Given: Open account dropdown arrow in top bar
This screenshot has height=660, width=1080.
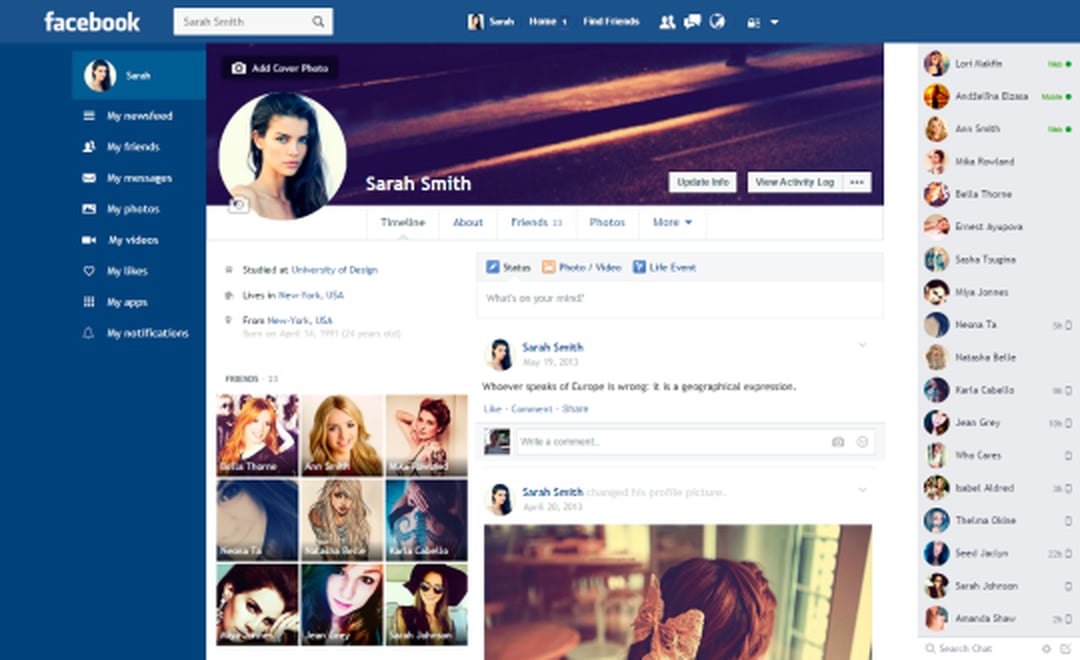Looking at the screenshot, I should (x=774, y=22).
